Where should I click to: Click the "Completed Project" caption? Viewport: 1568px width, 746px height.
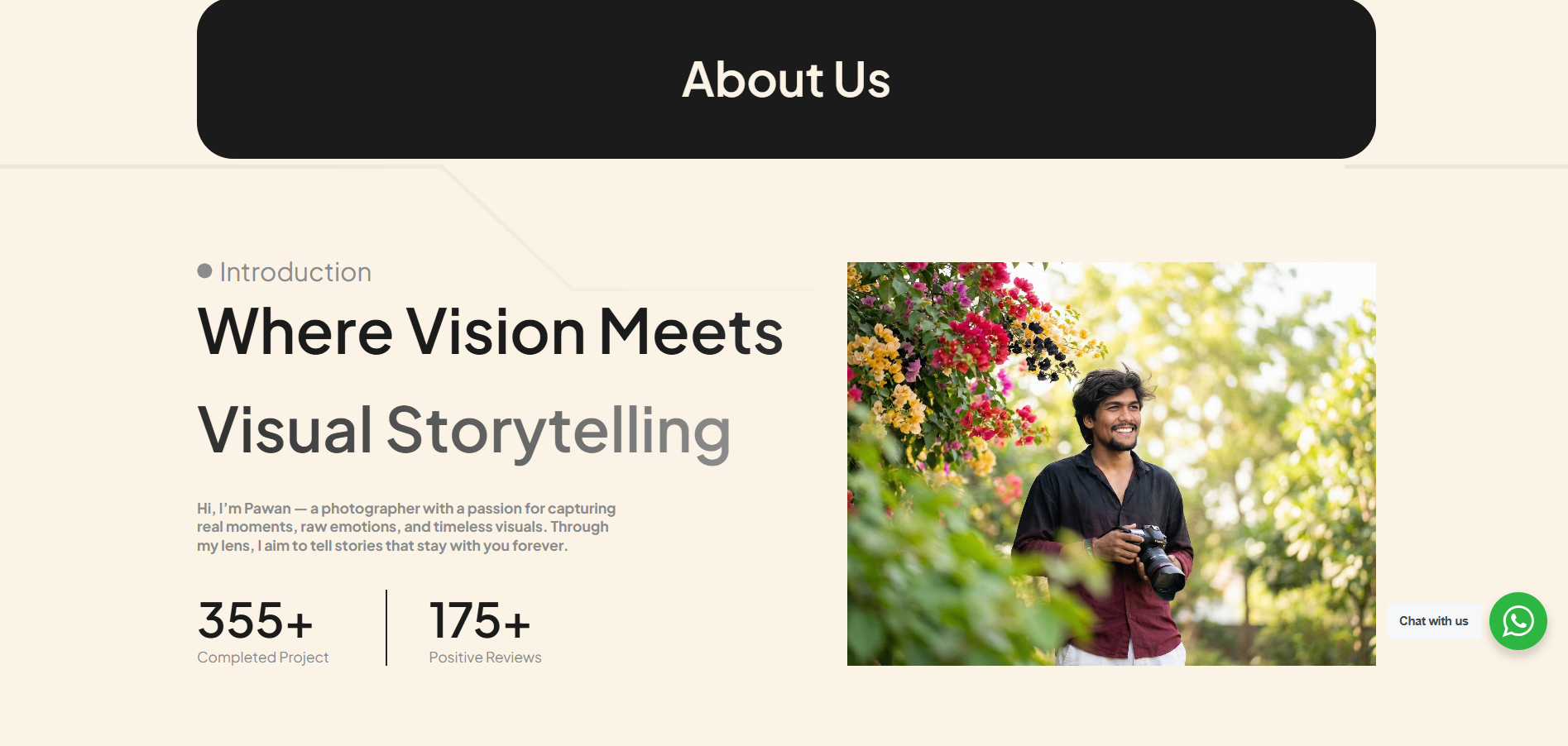(x=262, y=658)
